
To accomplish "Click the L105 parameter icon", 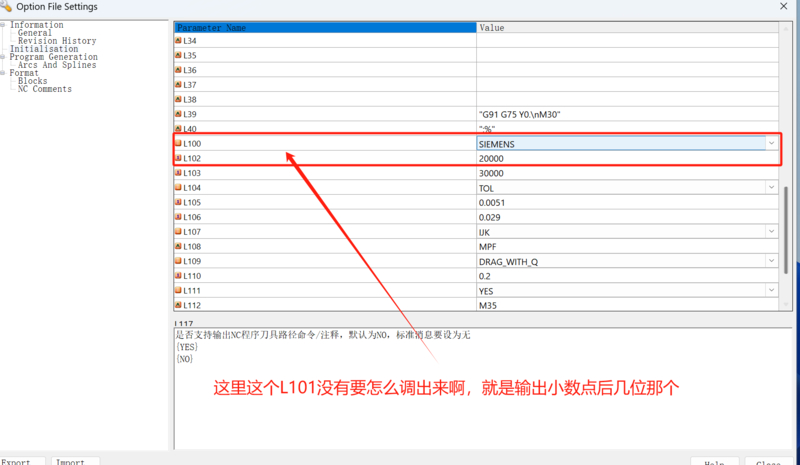I will pyautogui.click(x=178, y=202).
